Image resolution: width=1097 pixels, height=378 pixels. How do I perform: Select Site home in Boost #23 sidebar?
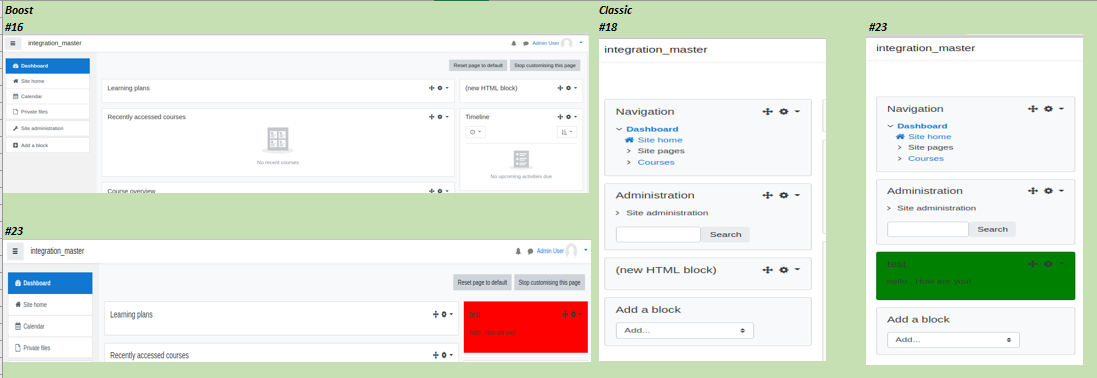50,304
